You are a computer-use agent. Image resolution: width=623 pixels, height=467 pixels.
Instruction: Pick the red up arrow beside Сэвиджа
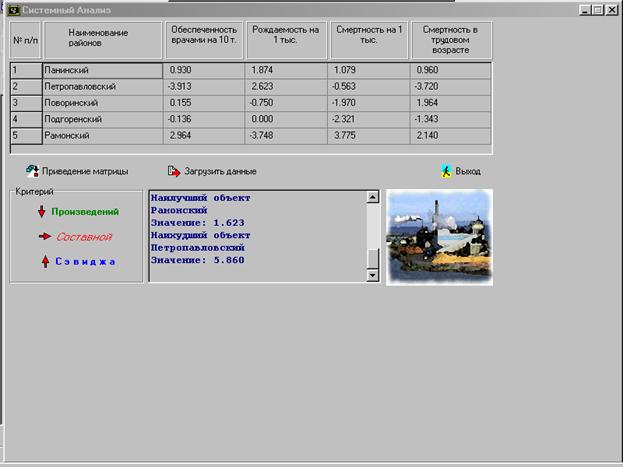(43, 261)
